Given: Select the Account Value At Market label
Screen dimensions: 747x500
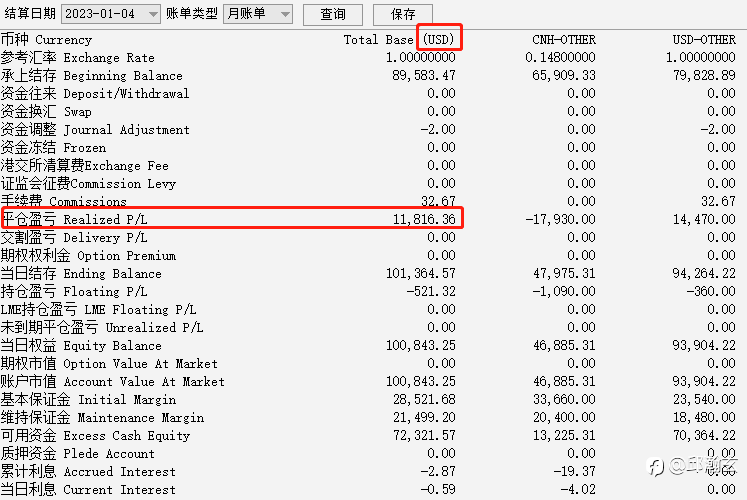Looking at the screenshot, I should [x=112, y=381].
